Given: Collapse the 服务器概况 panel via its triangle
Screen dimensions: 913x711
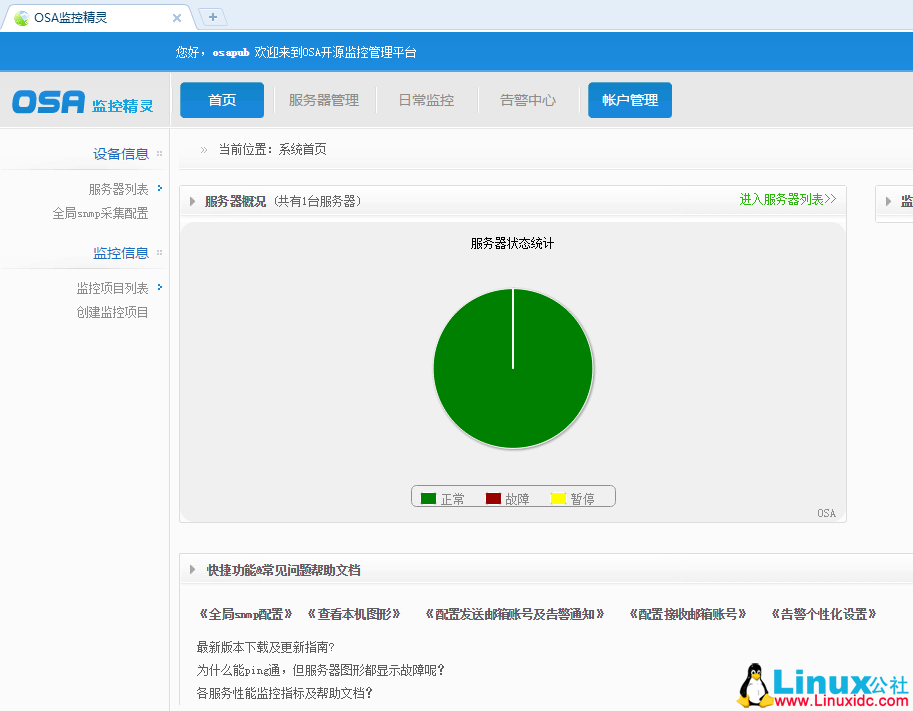Looking at the screenshot, I should pyautogui.click(x=192, y=200).
